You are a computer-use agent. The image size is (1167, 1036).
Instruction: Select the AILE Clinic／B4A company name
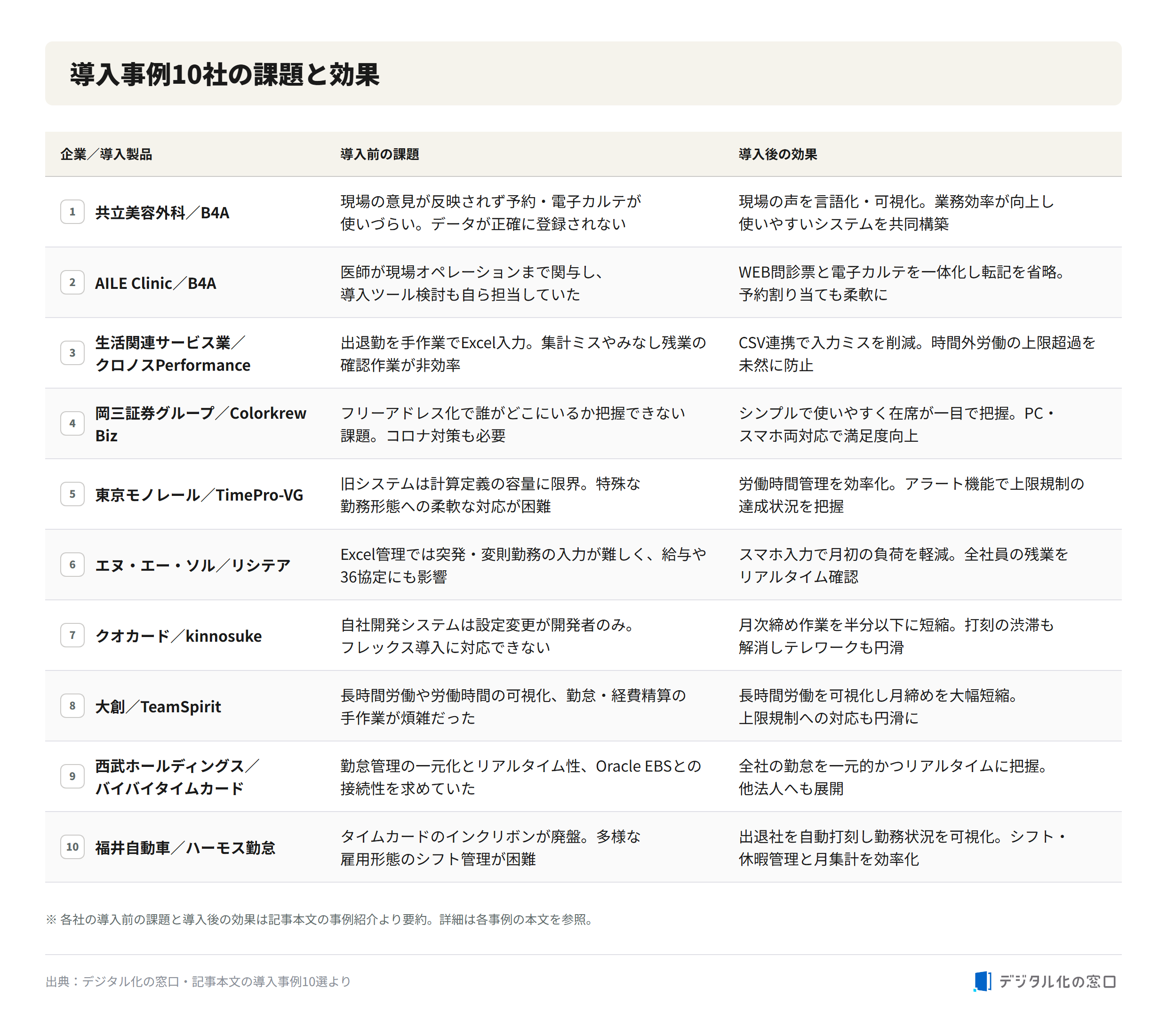[155, 283]
